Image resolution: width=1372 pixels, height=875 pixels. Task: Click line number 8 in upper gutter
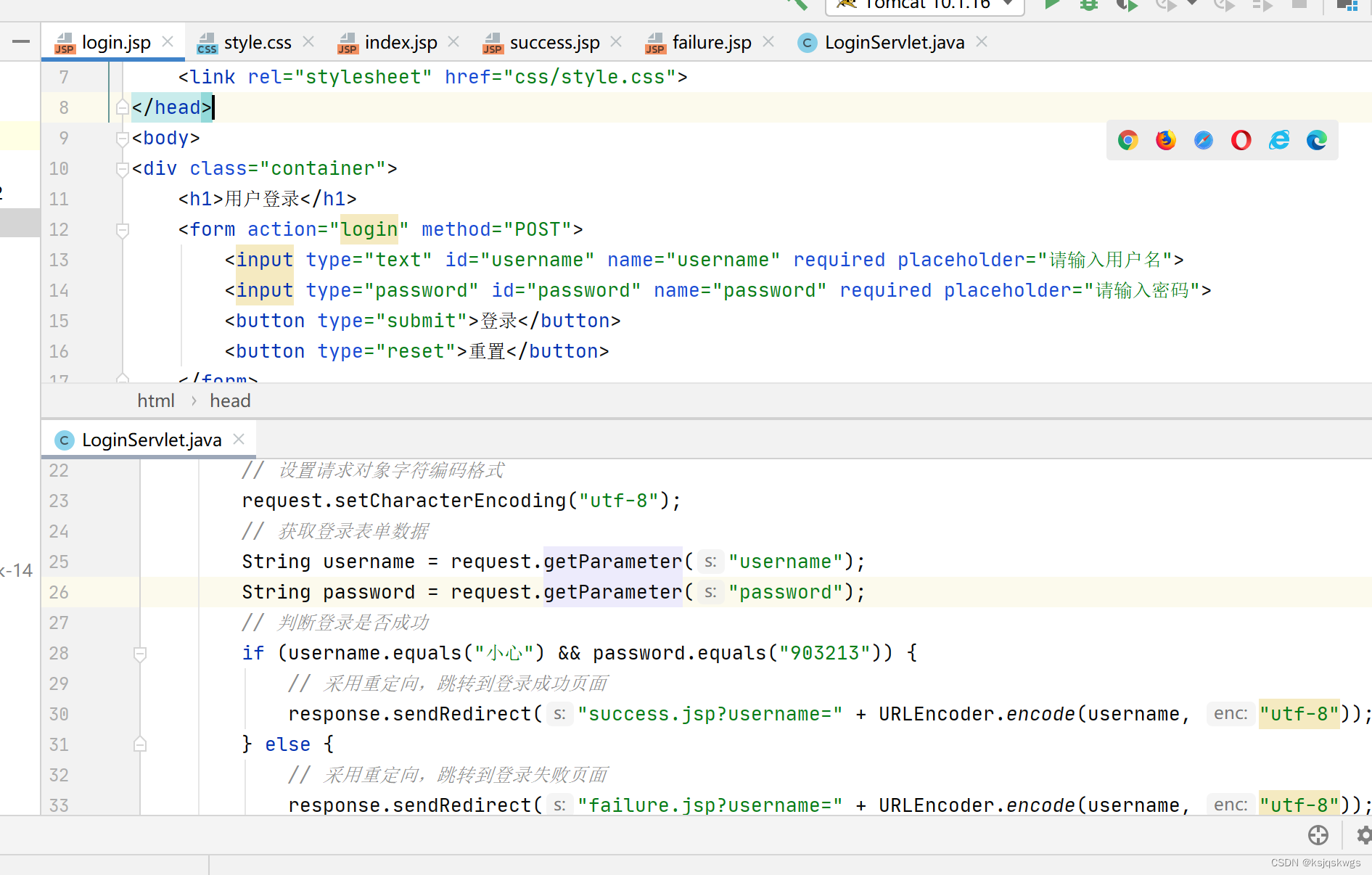point(64,107)
